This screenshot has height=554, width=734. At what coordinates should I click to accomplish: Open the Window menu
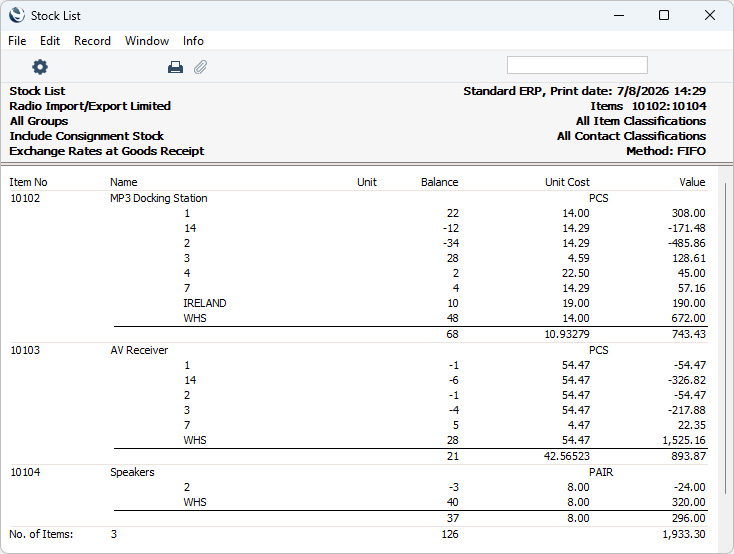pos(147,41)
